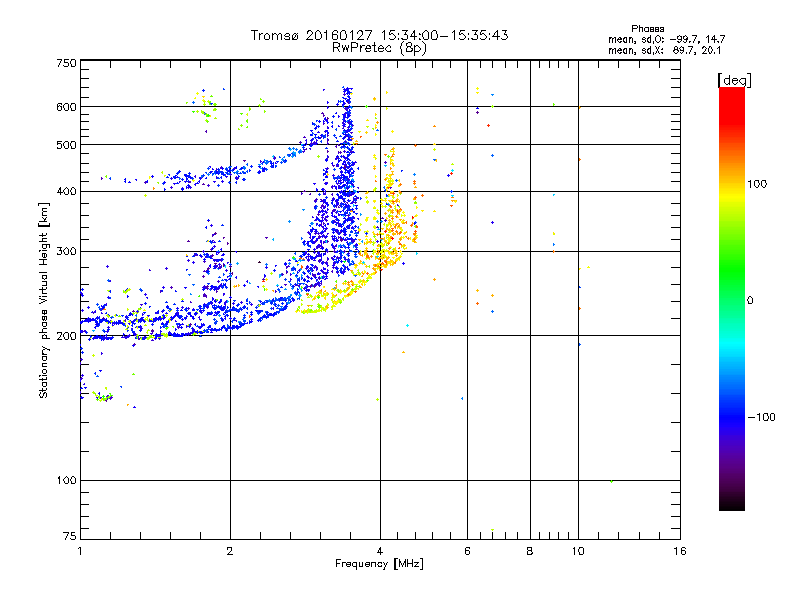Click the y-axis tick label '750'
800x600 pixels.
point(67,63)
